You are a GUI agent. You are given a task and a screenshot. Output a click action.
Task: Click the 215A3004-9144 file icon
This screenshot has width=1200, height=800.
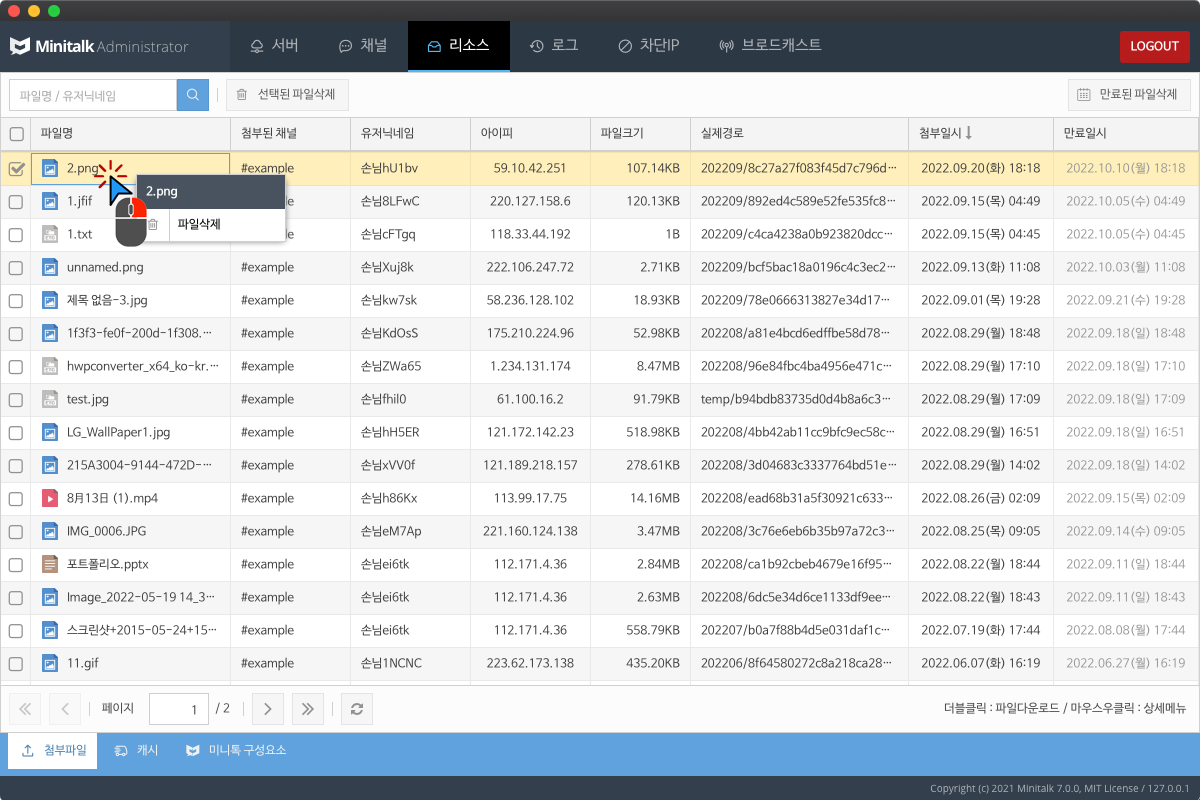(50, 465)
